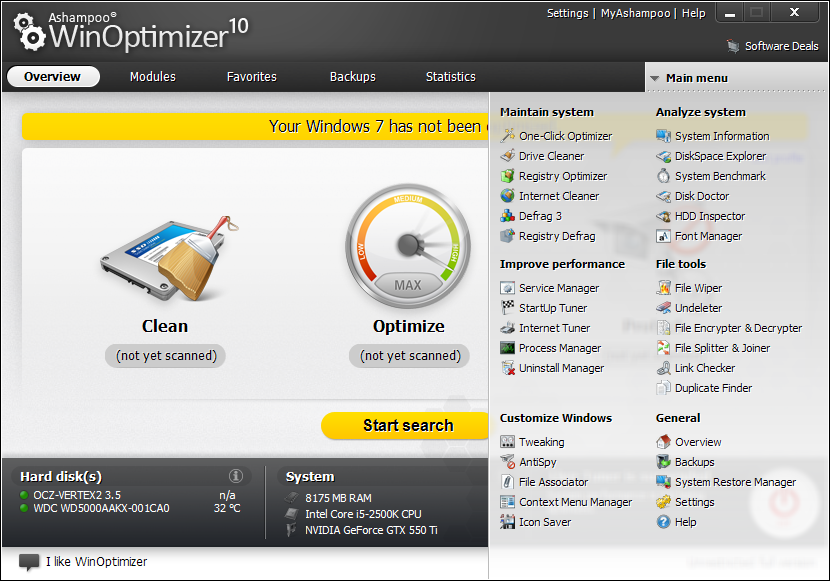The image size is (830, 581).
Task: Launch Registry Optimizer via its icon
Action: point(508,176)
